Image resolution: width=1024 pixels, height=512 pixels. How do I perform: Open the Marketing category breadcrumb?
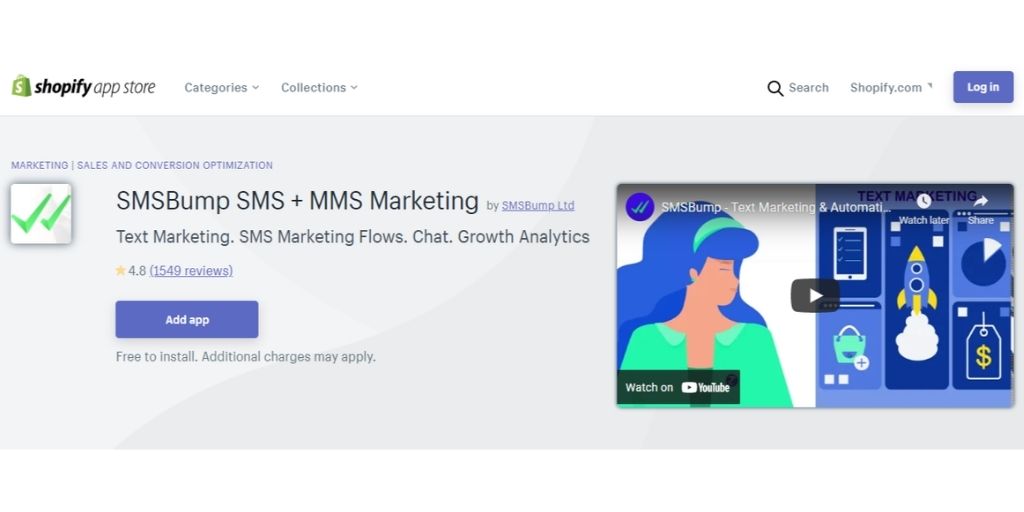coord(39,165)
